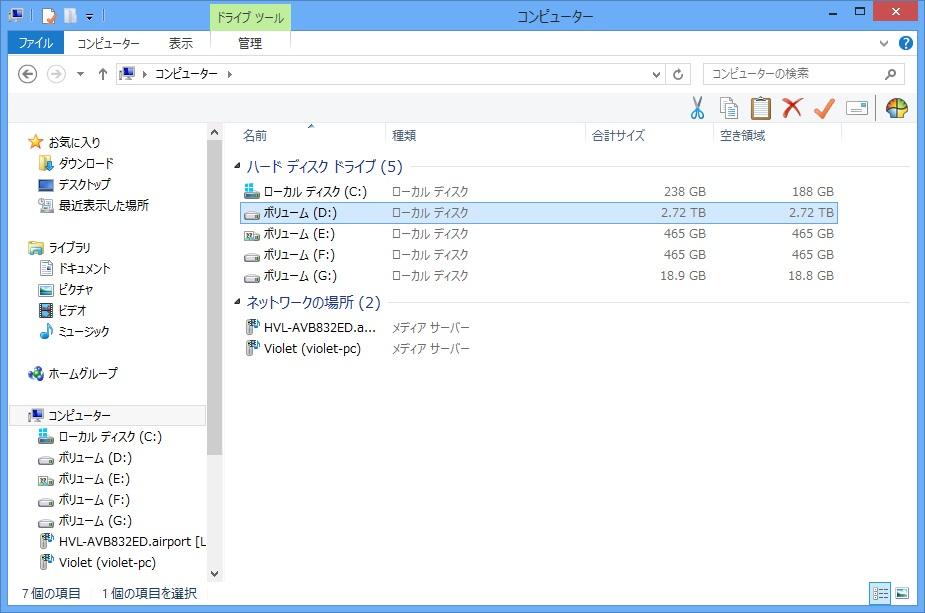Click the Rename toolbar icon
The width and height of the screenshot is (925, 613).
coord(857,108)
